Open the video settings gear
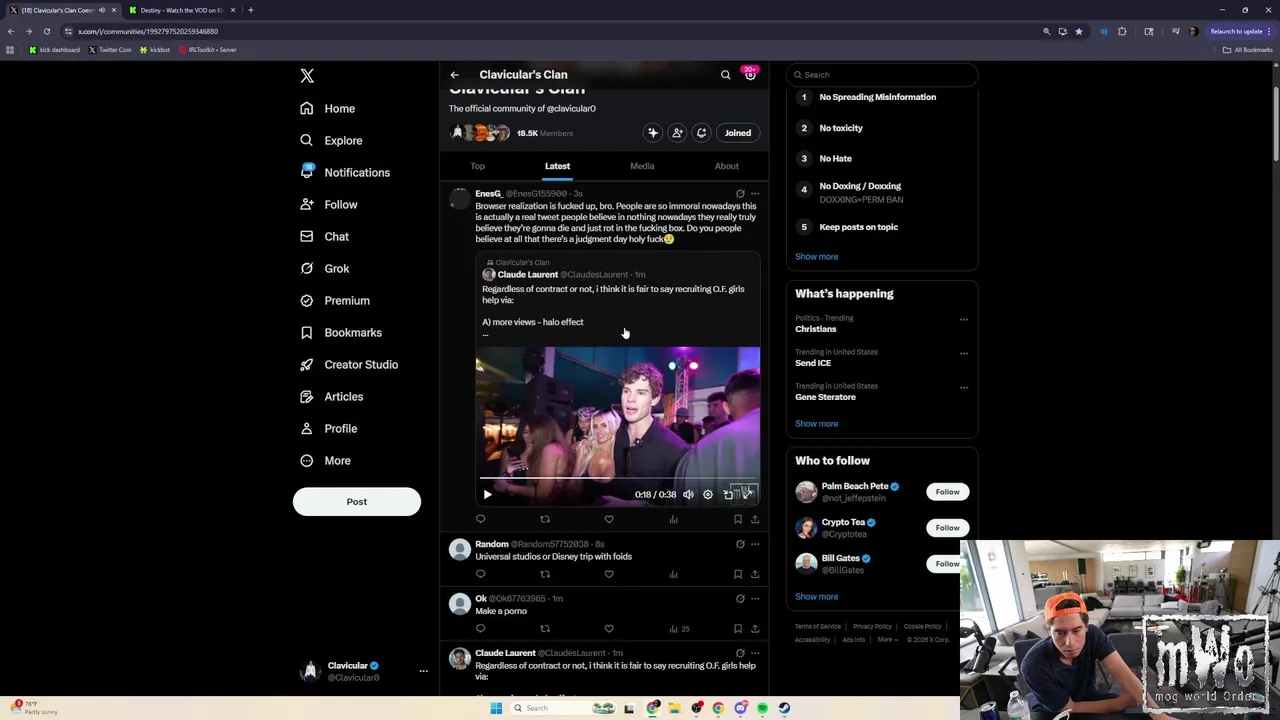The height and width of the screenshot is (720, 1280). coord(708,494)
